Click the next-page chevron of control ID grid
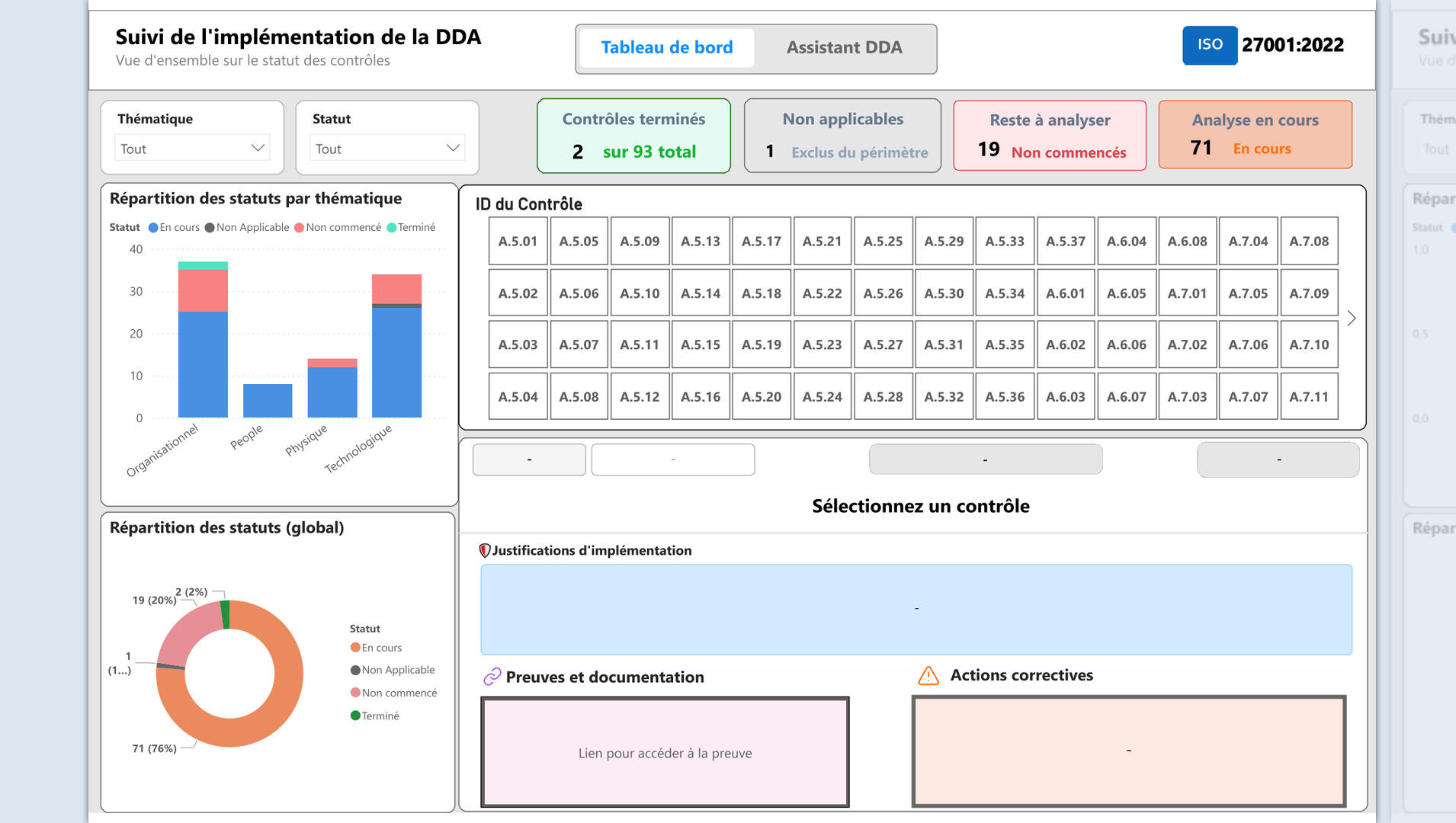 (1352, 319)
